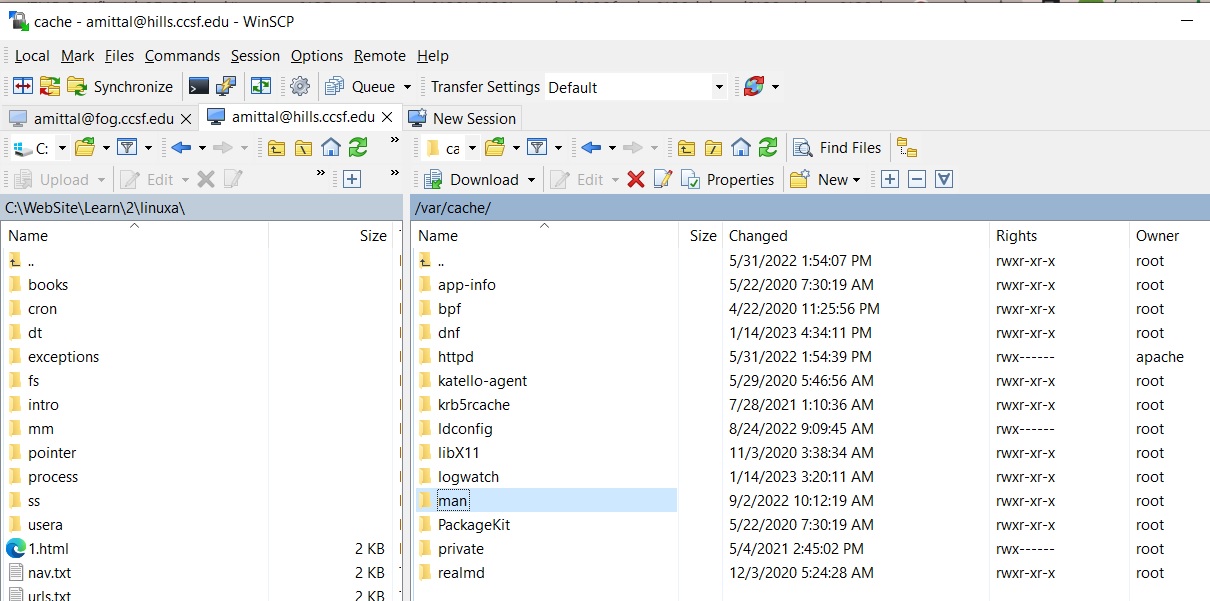Sort remote files by Changed column
1210x601 pixels.
(758, 236)
